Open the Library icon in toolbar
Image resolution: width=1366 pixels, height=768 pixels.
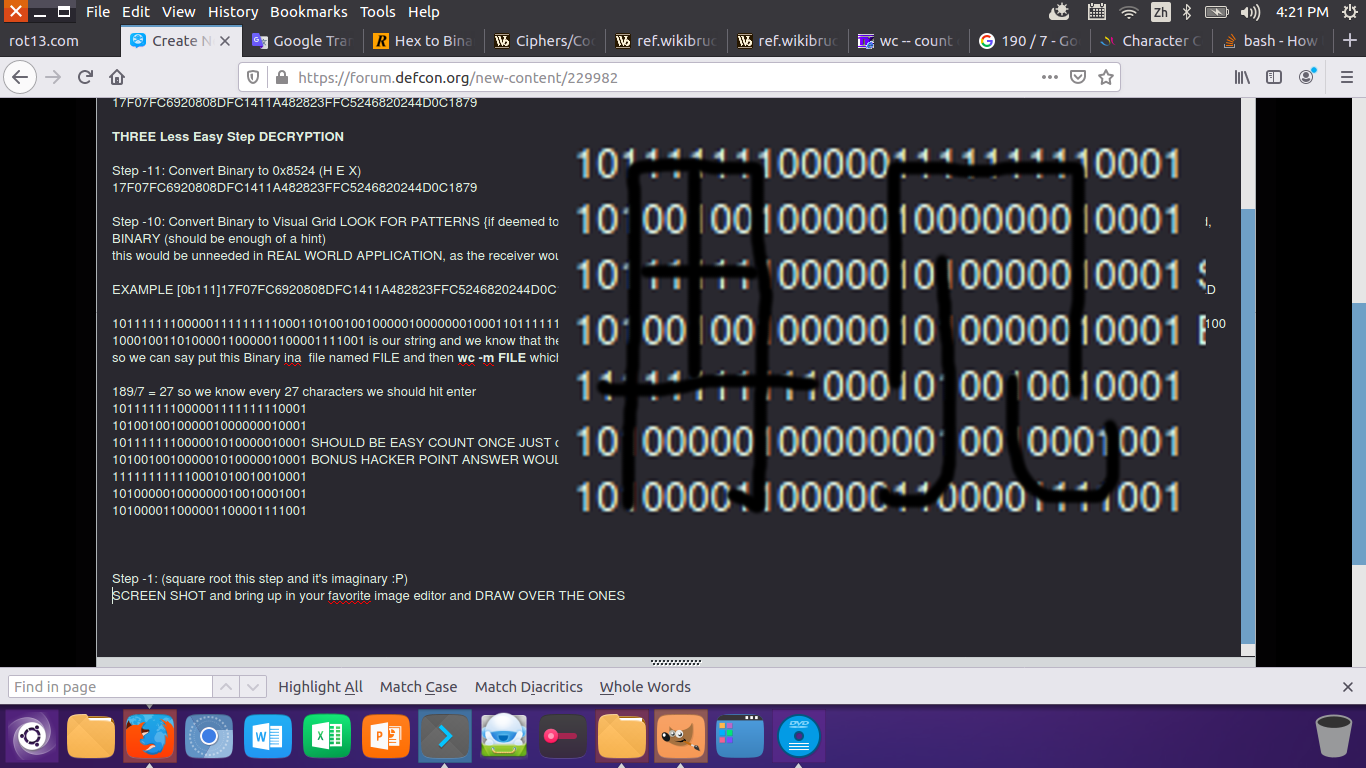coord(1242,77)
